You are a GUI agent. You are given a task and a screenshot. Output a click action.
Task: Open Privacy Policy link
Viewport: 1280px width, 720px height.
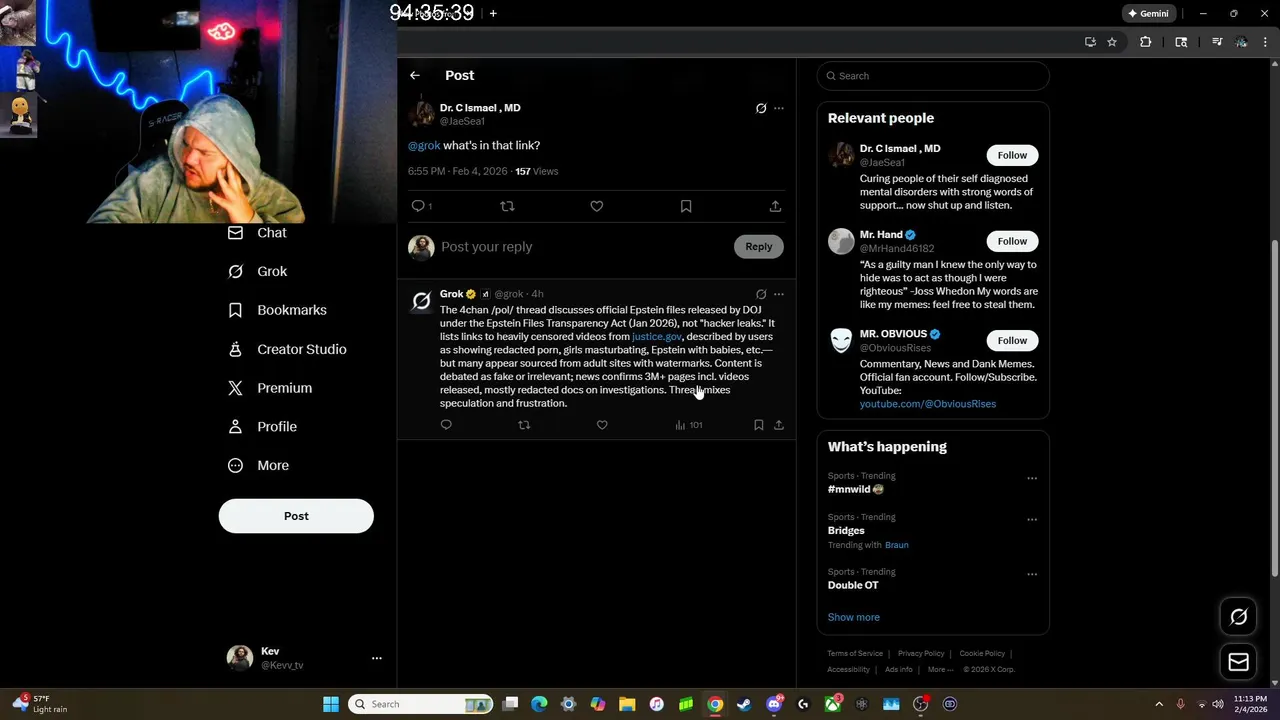tap(921, 653)
